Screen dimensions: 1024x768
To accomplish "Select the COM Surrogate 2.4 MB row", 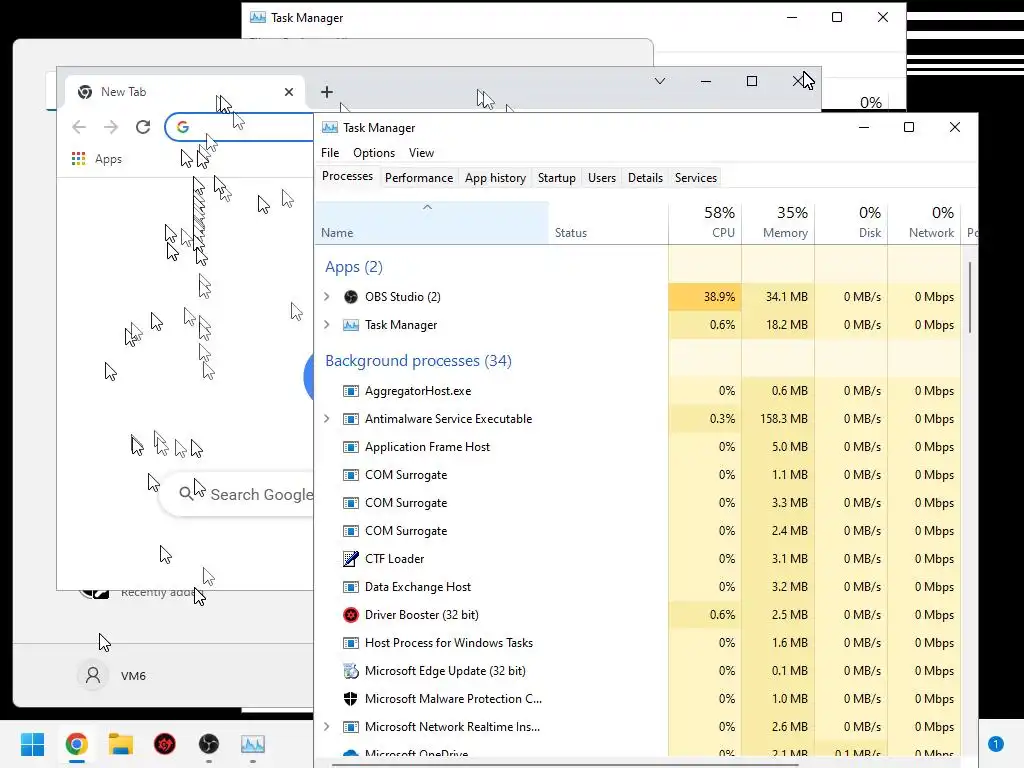I will pos(638,531).
